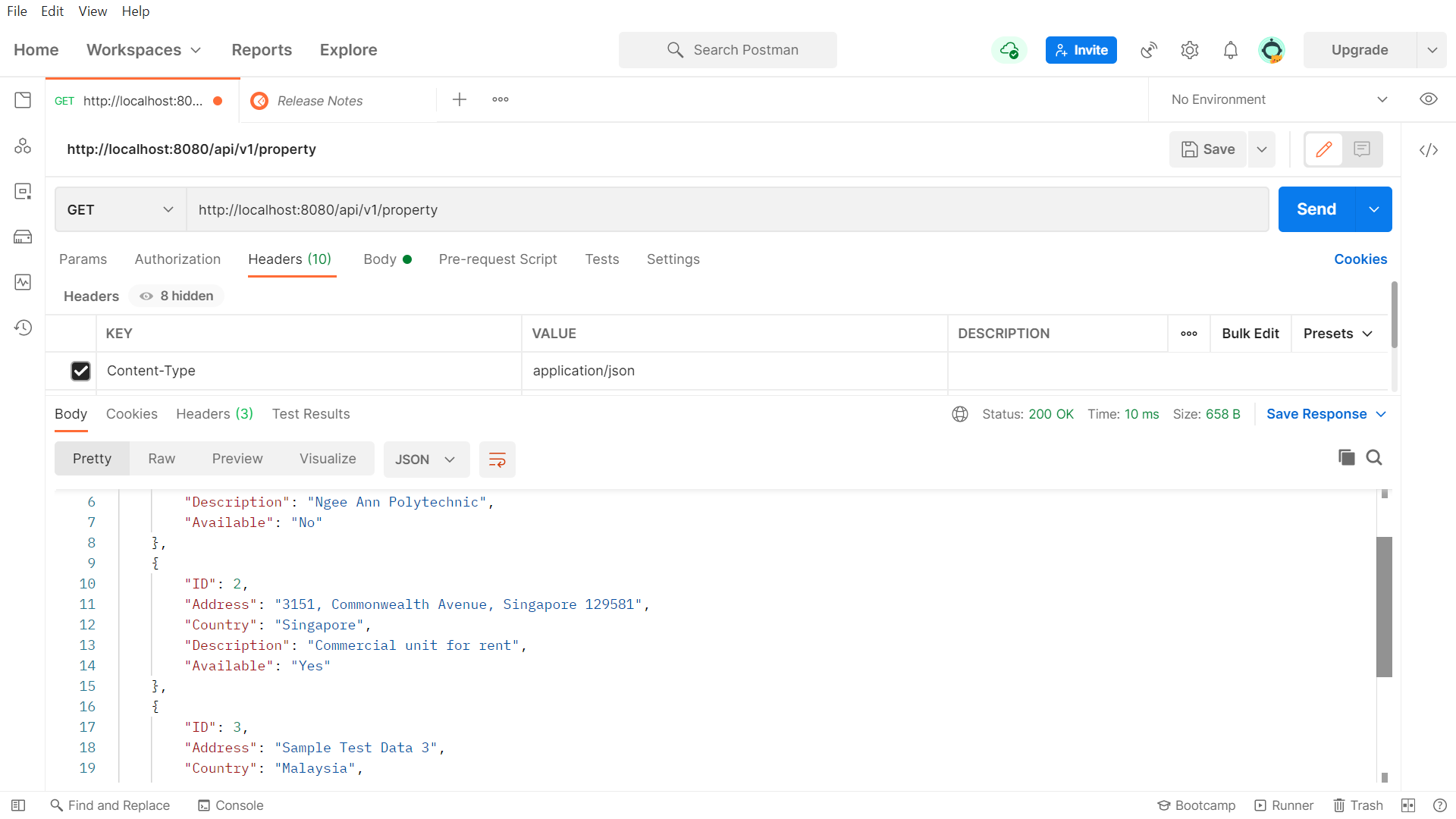Switch response view to Visualize
1456x819 pixels.
[x=328, y=459]
